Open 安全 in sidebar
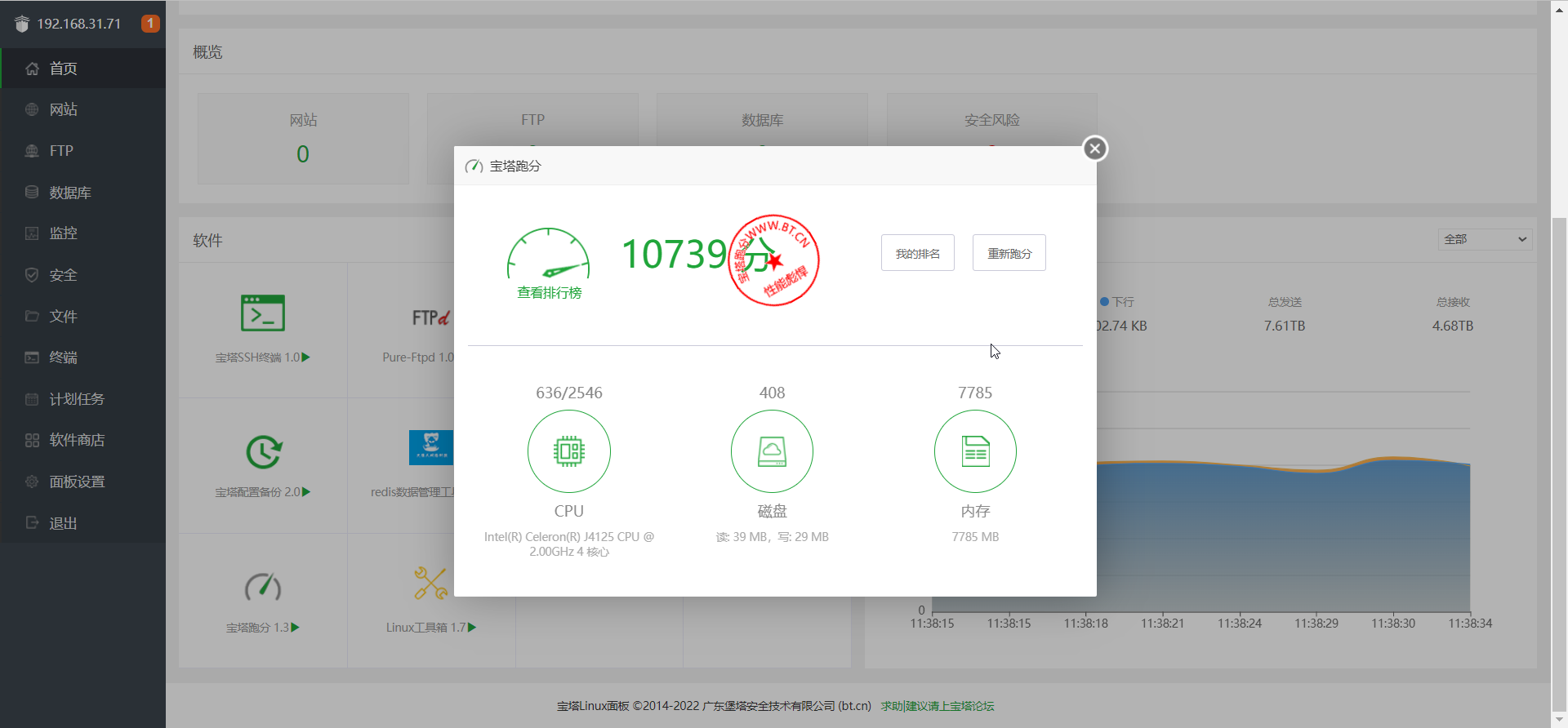Viewport: 1568px width, 728px height. (83, 275)
